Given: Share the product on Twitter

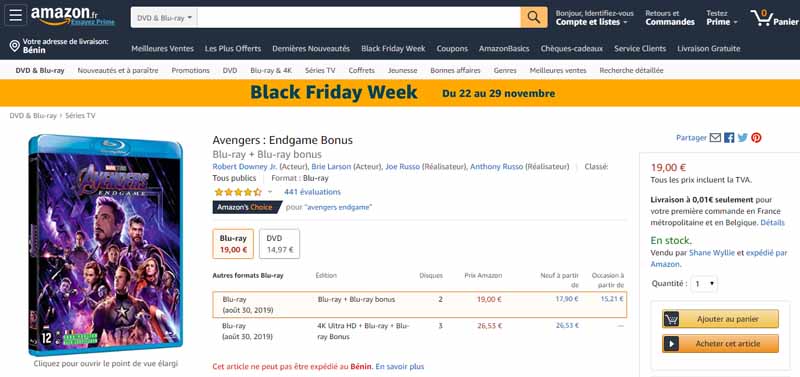Looking at the screenshot, I should click(x=743, y=138).
